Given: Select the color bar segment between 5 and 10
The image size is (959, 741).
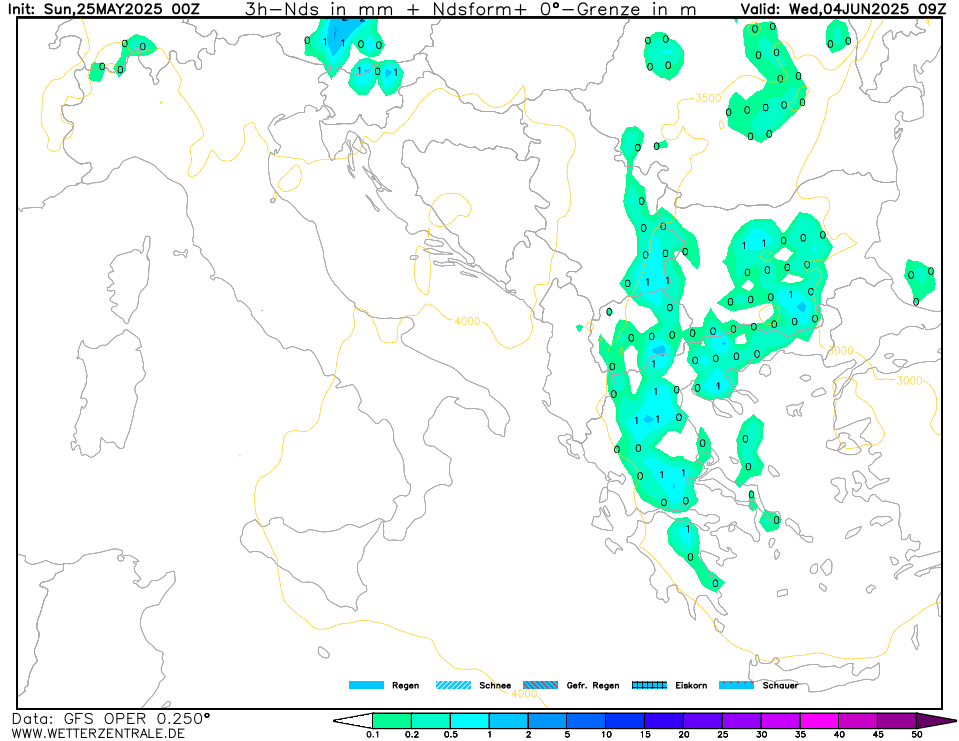Looking at the screenshot, I should click(587, 721).
